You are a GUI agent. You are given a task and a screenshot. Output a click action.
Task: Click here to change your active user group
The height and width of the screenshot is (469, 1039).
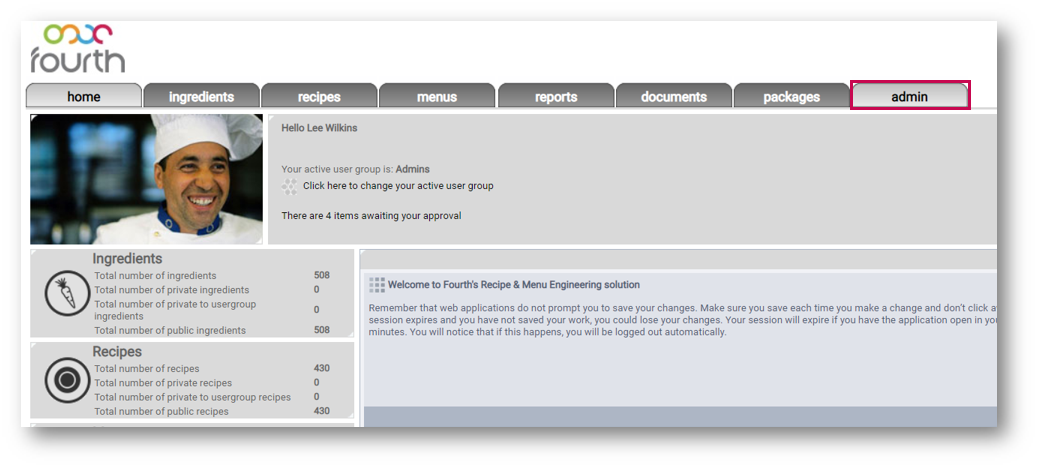click(398, 186)
